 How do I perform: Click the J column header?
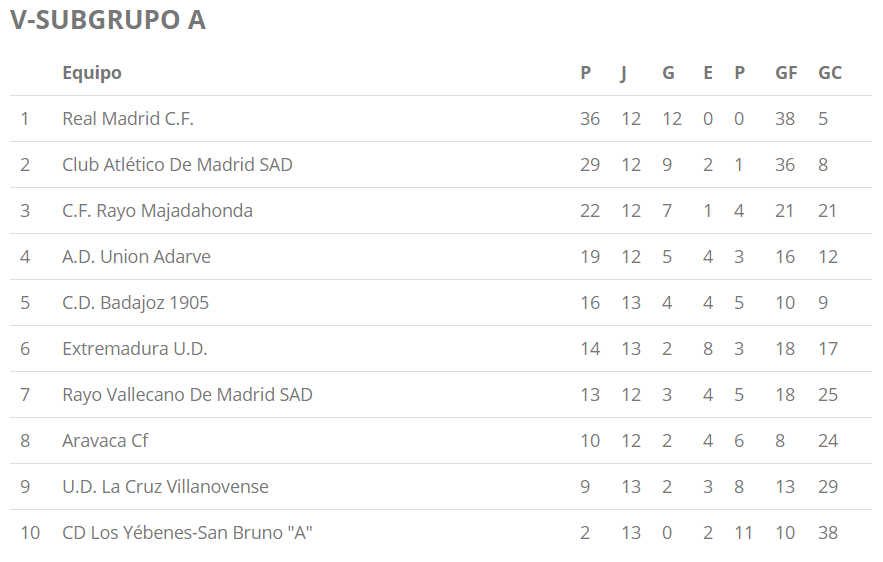point(624,73)
